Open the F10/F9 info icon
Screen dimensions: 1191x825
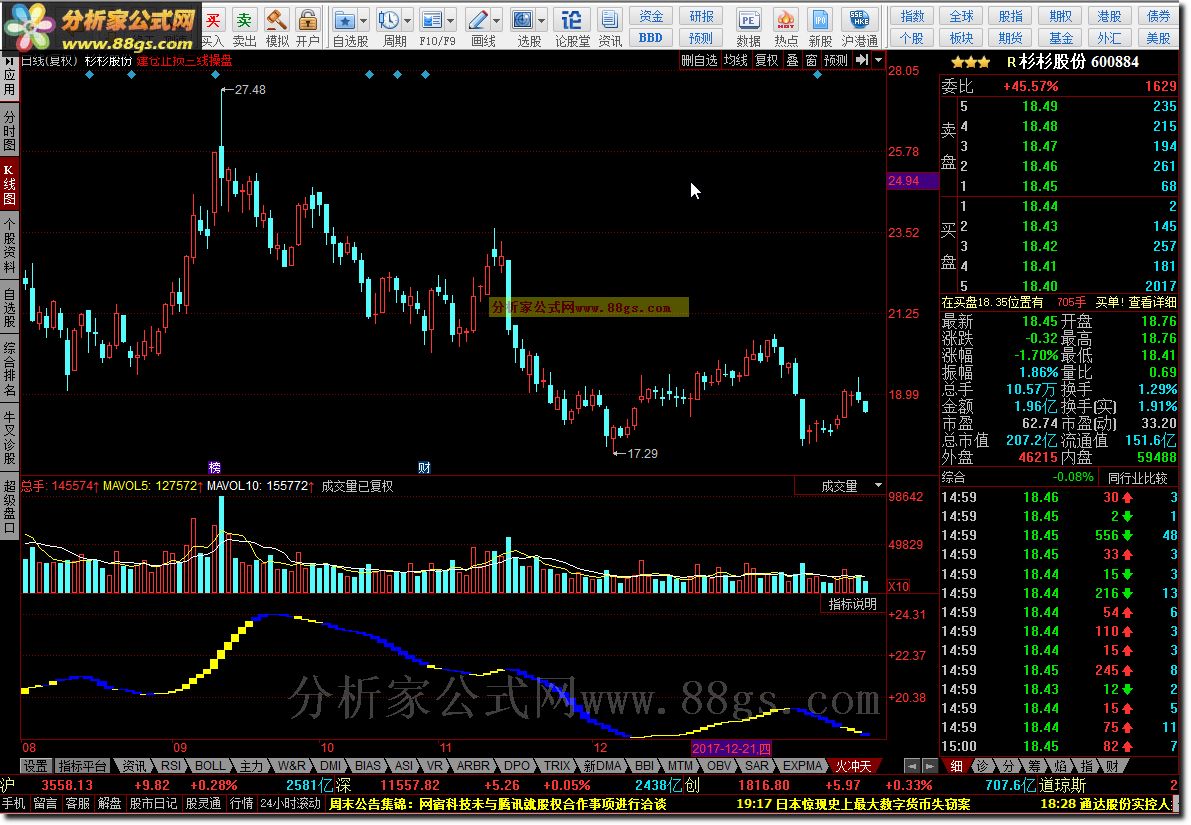(x=431, y=21)
